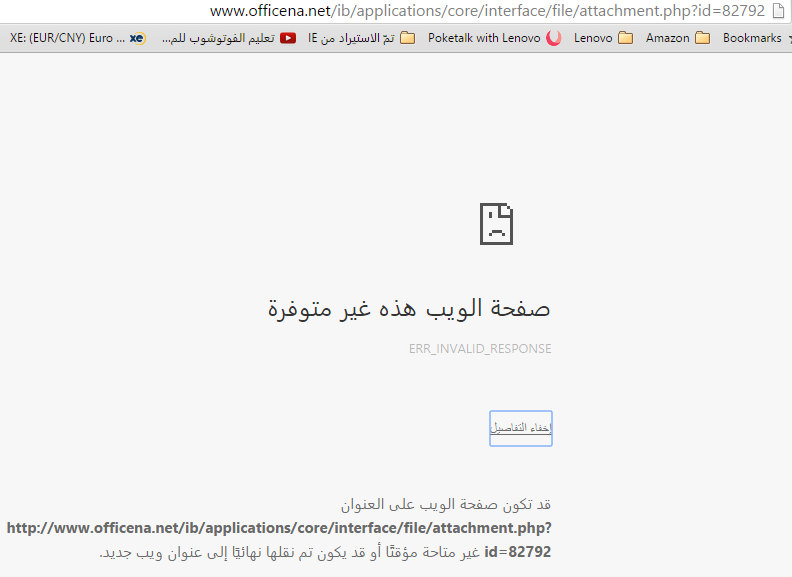
Task: Click the Lenovo folder icon
Action: [625, 38]
